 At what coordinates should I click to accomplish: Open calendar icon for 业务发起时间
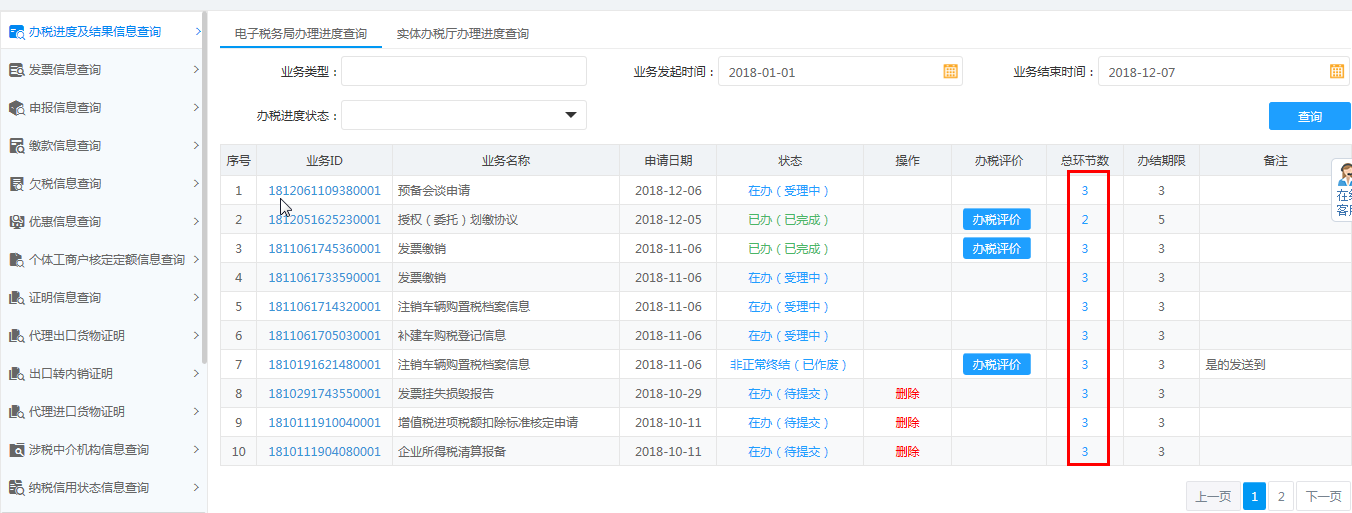pyautogui.click(x=950, y=72)
